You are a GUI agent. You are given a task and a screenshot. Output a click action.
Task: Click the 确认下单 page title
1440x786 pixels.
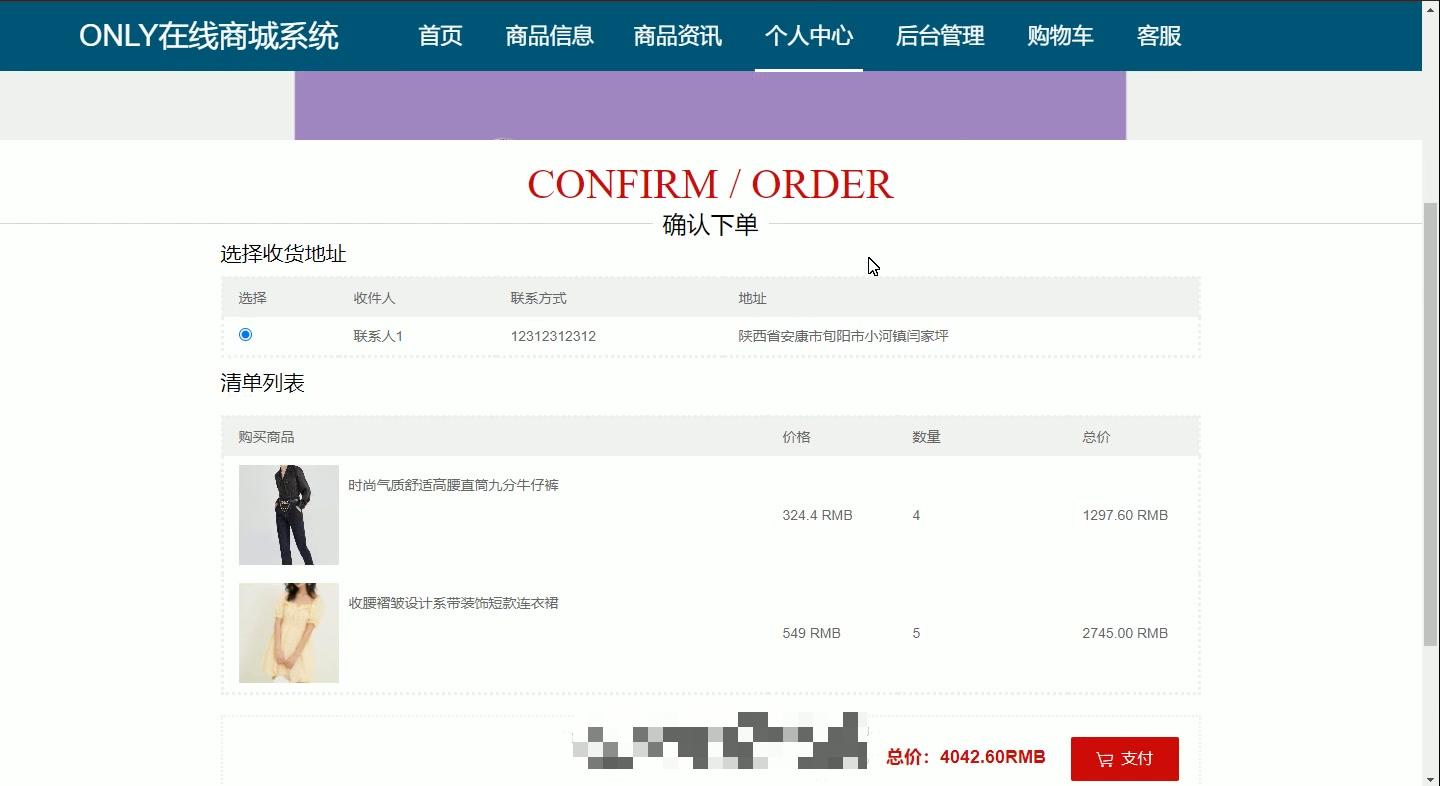pos(710,225)
